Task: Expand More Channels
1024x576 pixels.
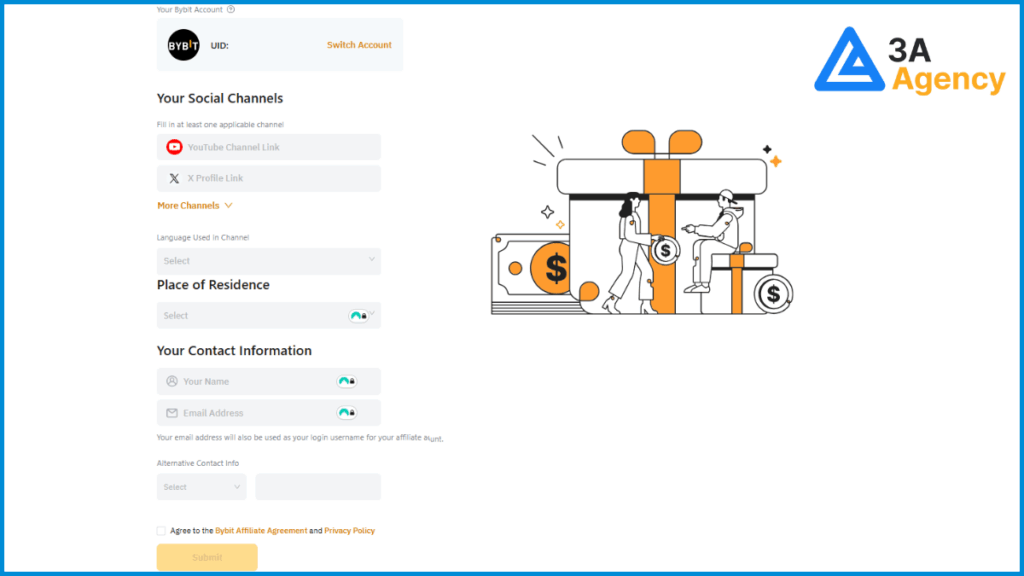Action: [195, 206]
